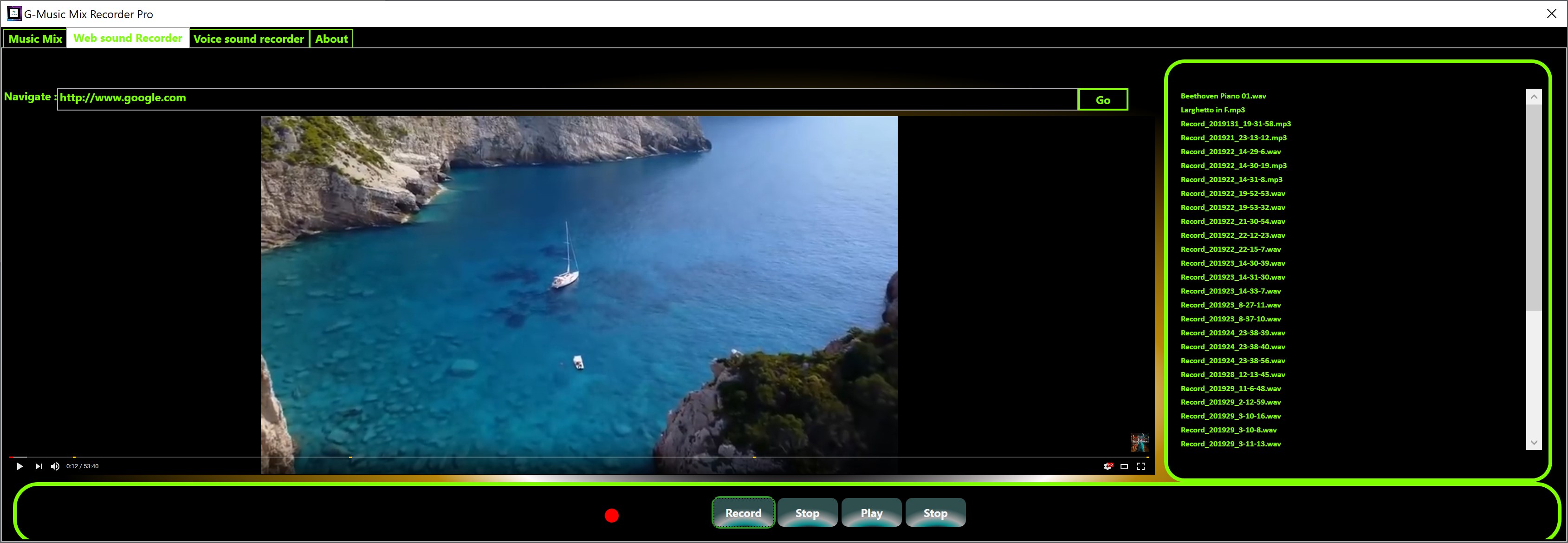Enter fullscreen video mode
The width and height of the screenshot is (1568, 543).
[1140, 466]
